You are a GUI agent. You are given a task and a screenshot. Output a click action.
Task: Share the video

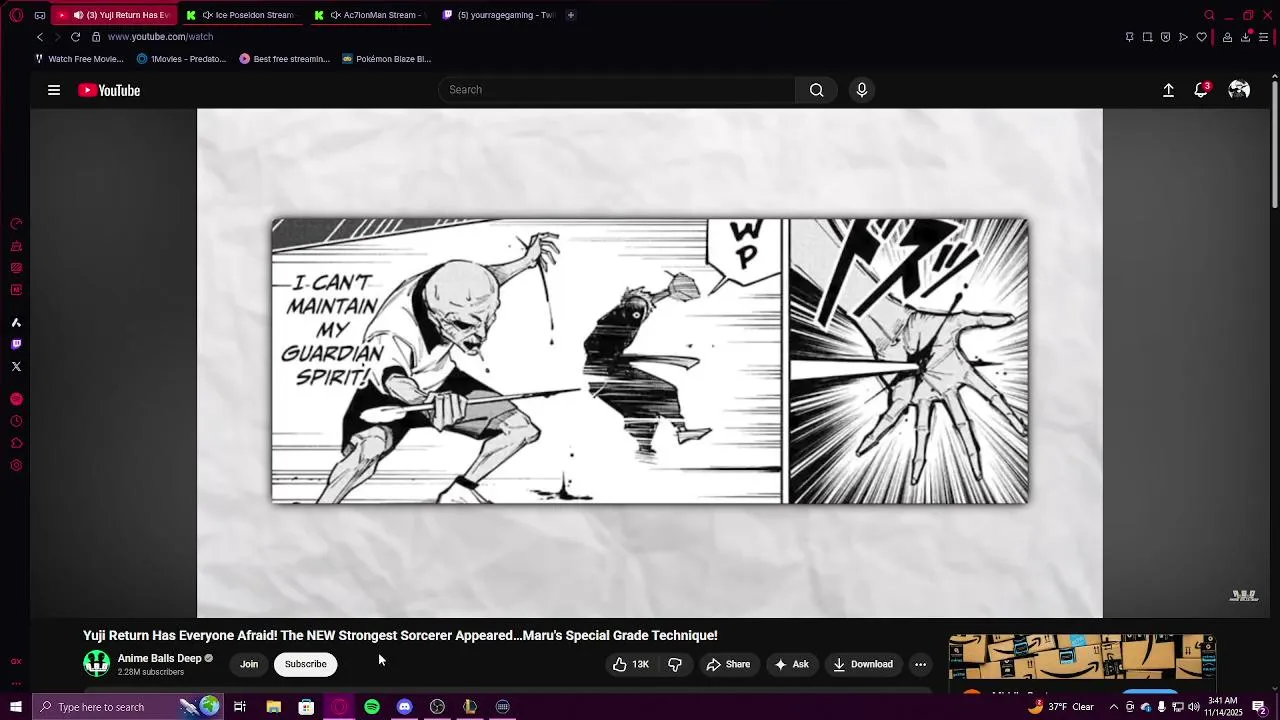click(x=728, y=664)
